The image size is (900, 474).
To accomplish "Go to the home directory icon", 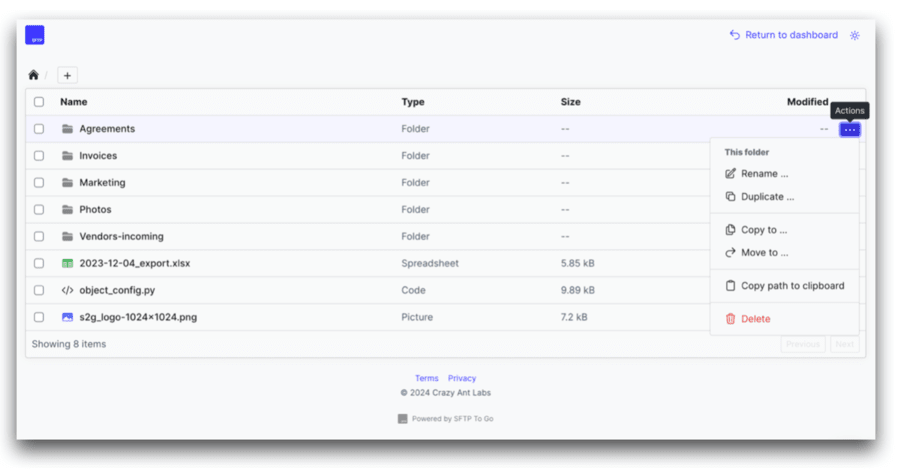I will point(33,75).
